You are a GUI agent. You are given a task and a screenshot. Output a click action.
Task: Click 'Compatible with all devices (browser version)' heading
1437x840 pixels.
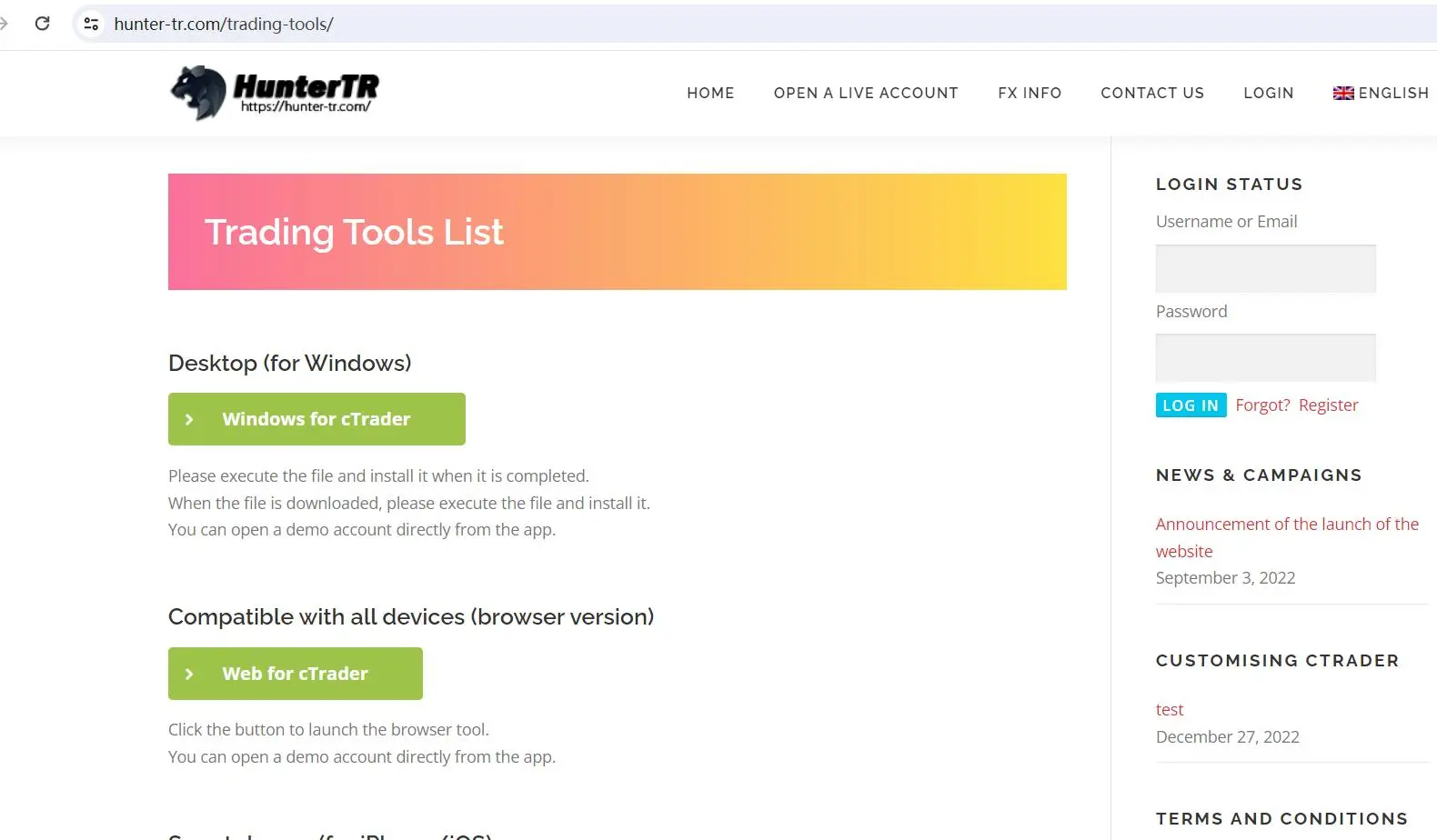click(x=411, y=617)
